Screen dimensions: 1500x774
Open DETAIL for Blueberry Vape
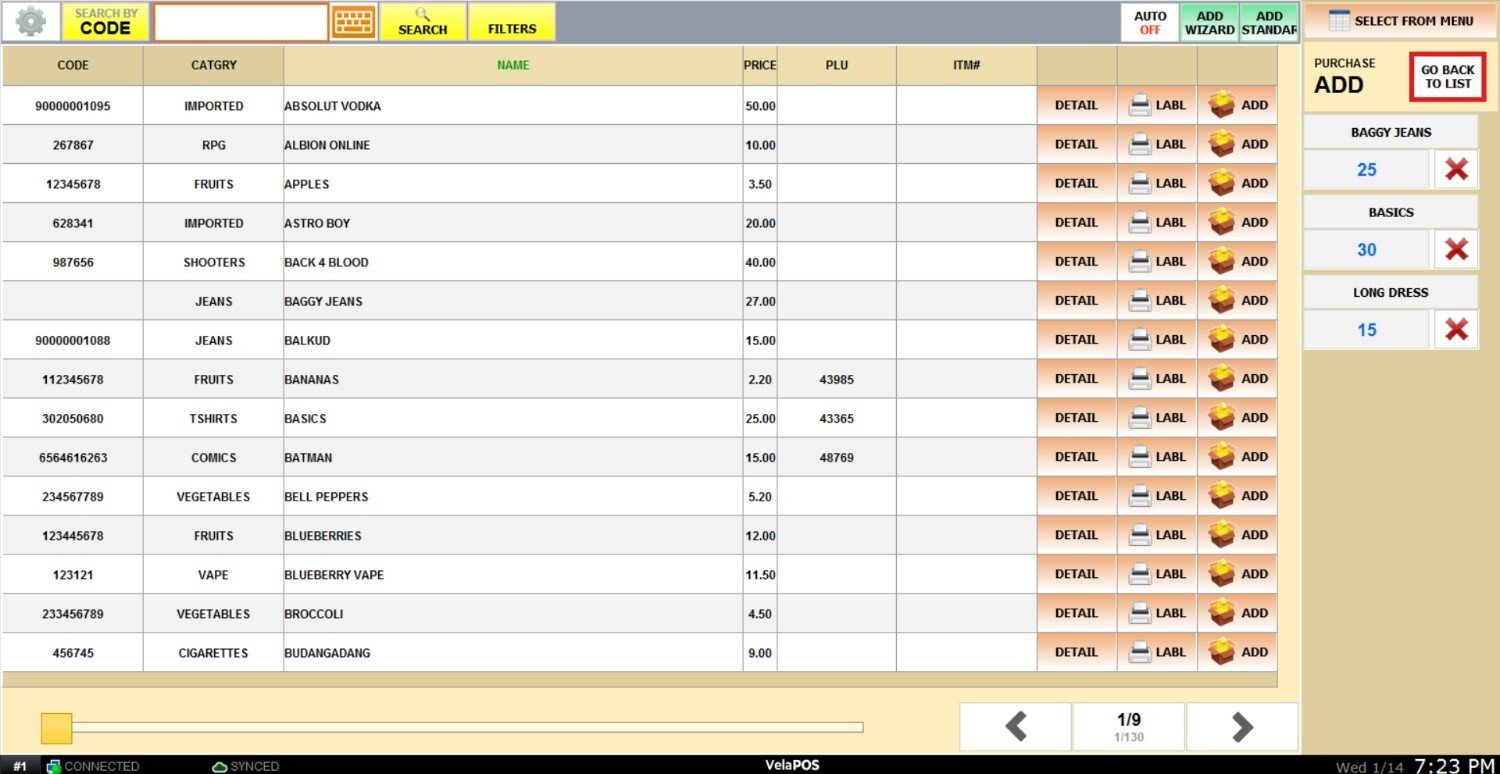[x=1076, y=575]
